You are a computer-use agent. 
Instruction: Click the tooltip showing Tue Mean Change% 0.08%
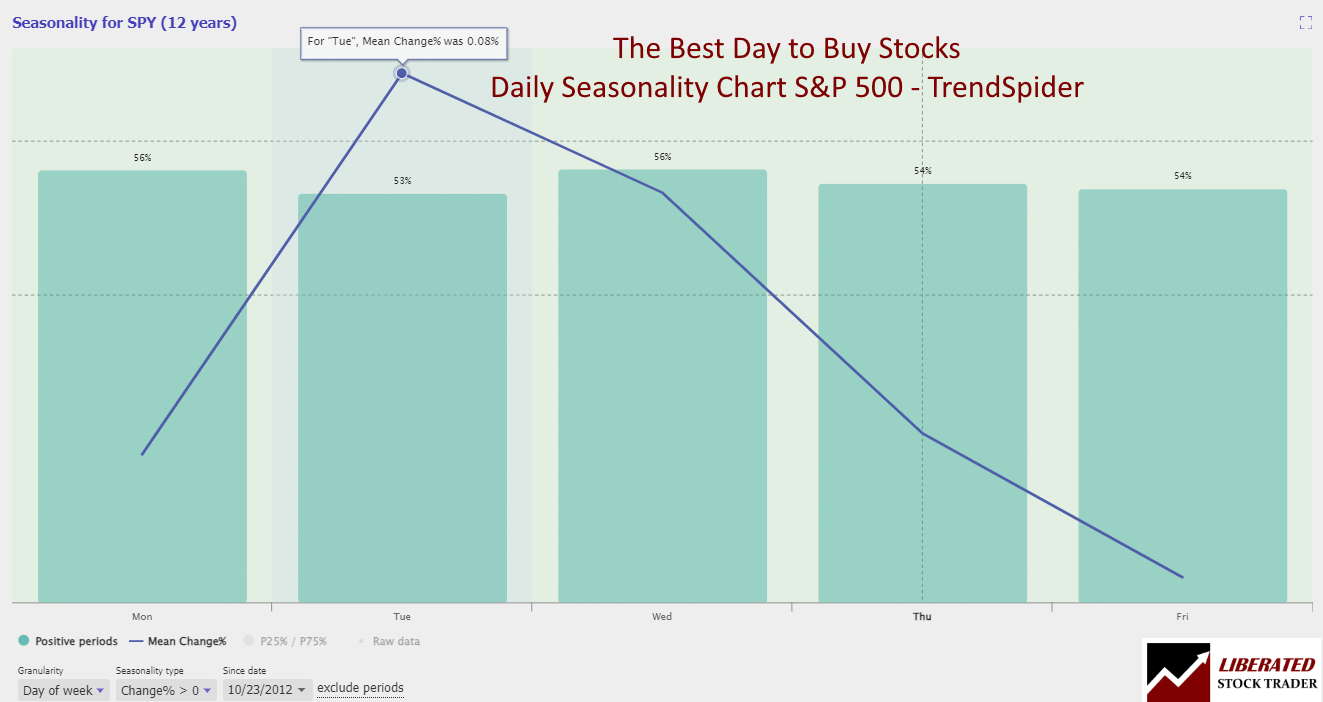click(404, 43)
